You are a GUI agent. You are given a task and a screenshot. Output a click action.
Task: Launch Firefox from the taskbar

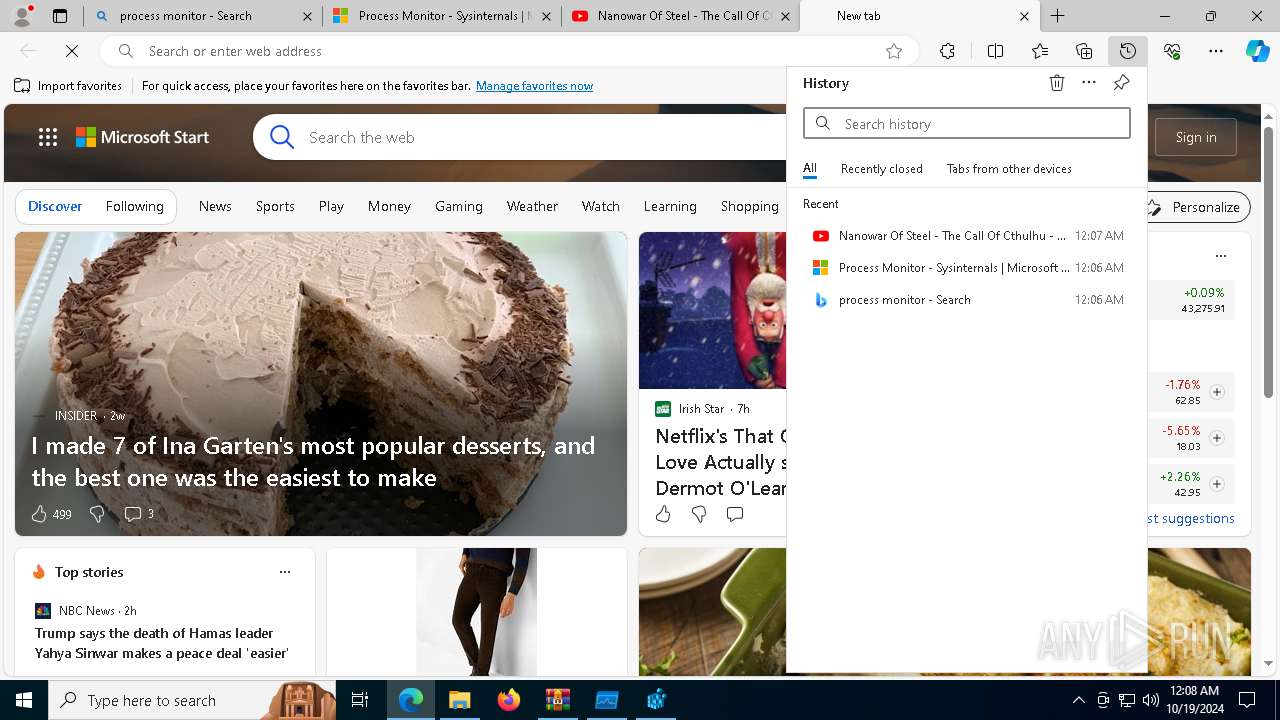coord(509,700)
